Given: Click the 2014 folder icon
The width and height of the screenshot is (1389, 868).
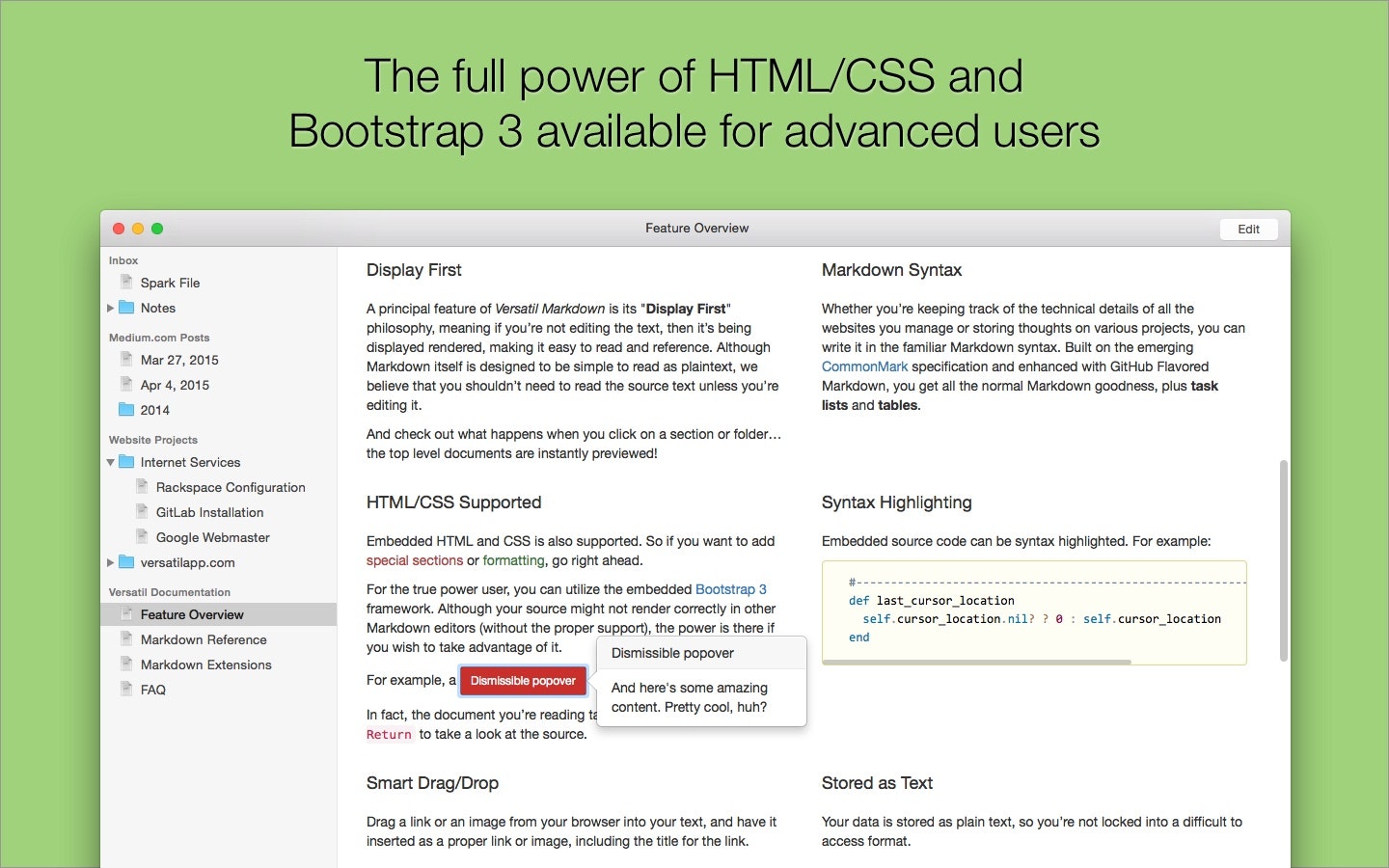Looking at the screenshot, I should [126, 410].
